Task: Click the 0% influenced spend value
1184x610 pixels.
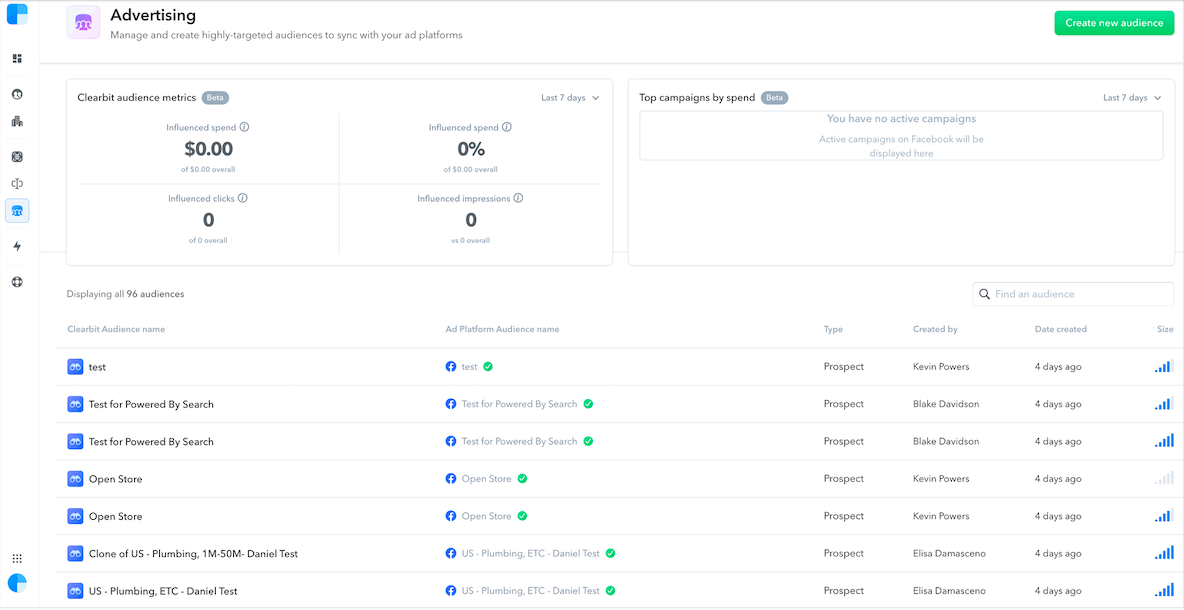Action: [x=470, y=149]
